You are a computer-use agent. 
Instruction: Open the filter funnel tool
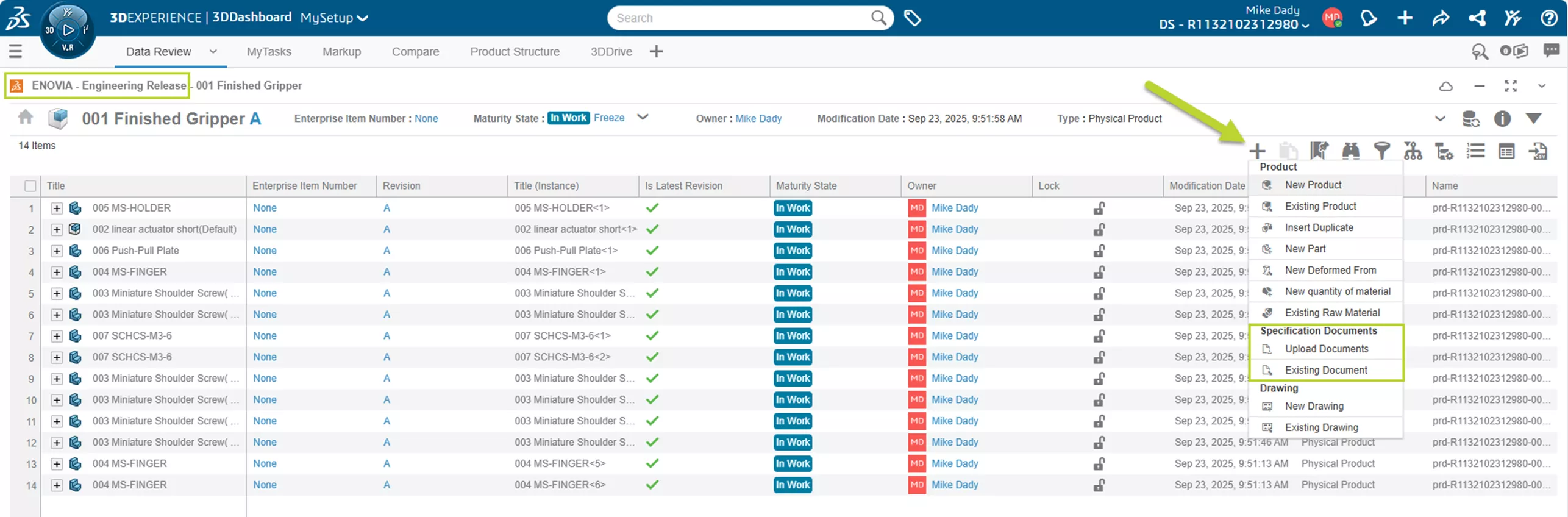(x=1381, y=151)
